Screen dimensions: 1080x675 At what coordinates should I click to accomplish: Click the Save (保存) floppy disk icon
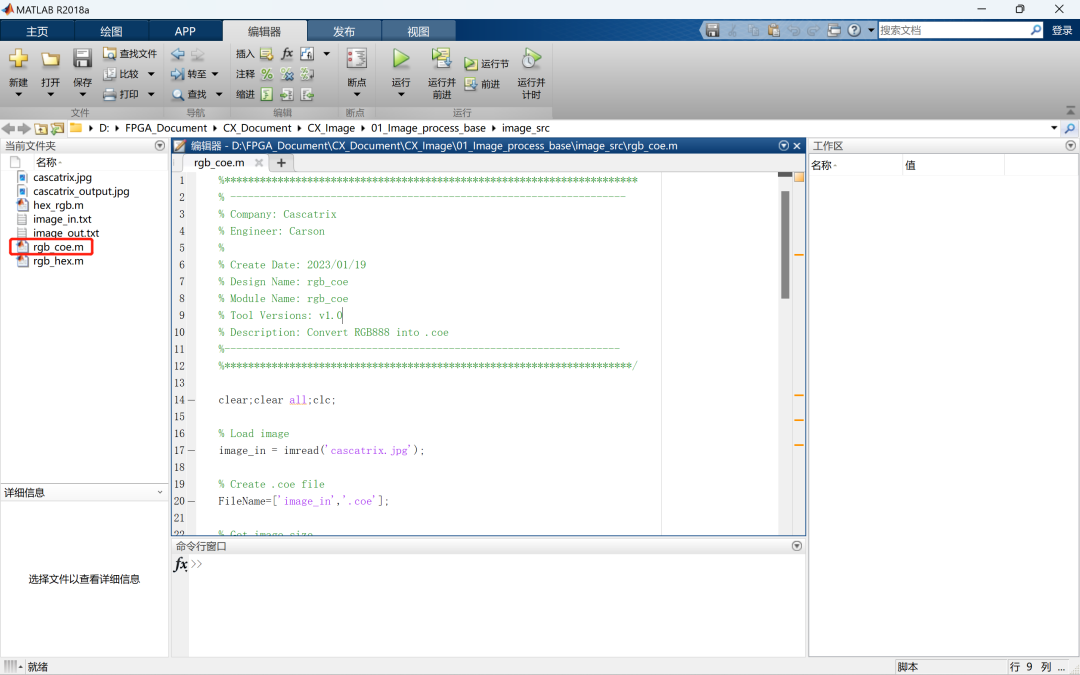click(x=82, y=59)
